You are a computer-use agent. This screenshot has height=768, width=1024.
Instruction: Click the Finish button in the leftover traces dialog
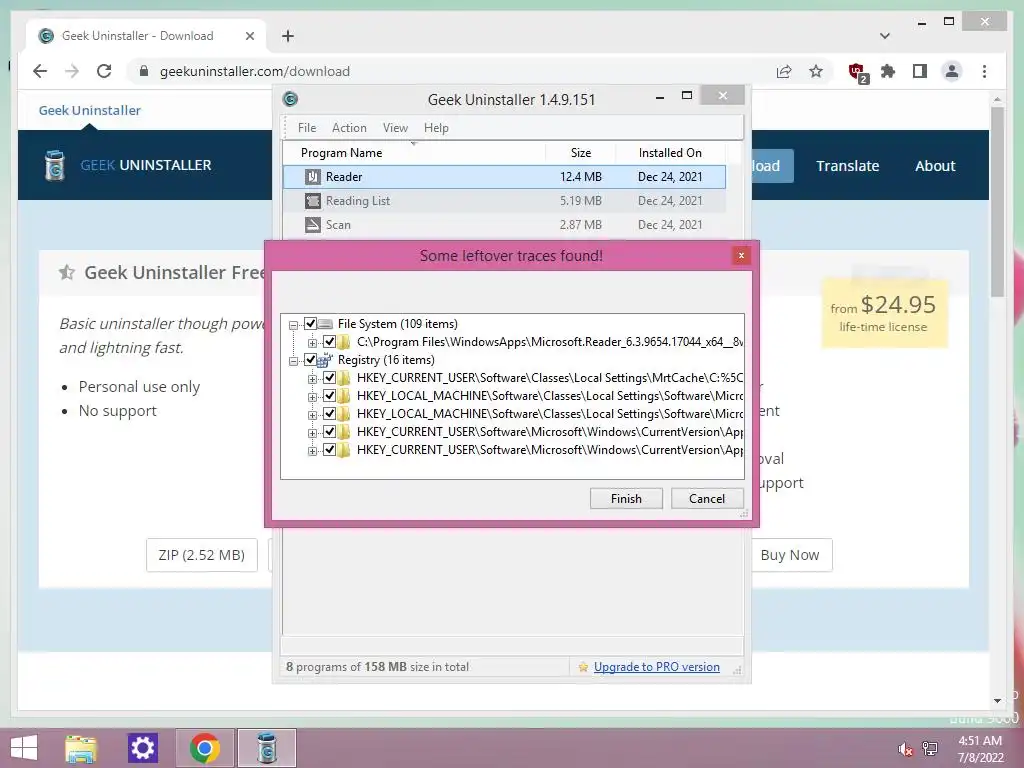click(x=626, y=498)
